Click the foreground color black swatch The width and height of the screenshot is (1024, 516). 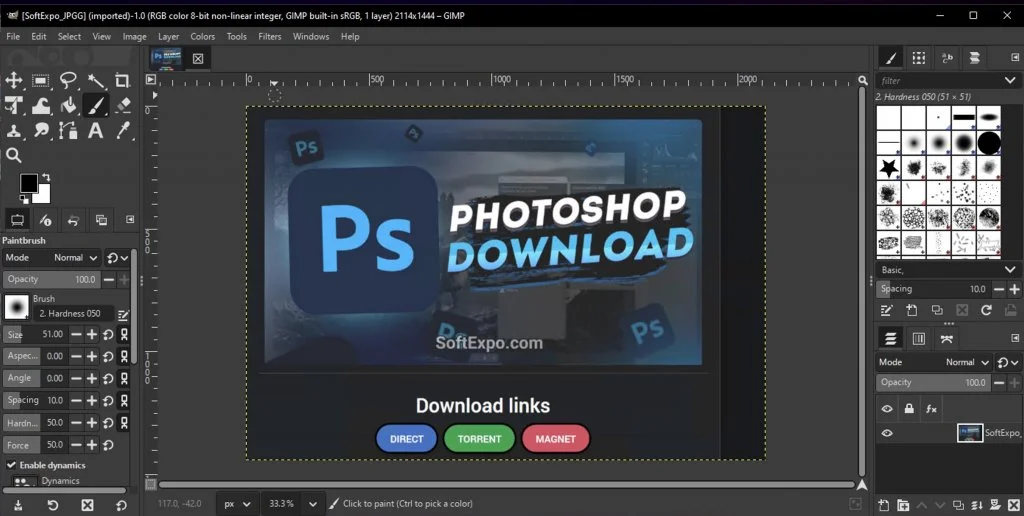pyautogui.click(x=28, y=183)
